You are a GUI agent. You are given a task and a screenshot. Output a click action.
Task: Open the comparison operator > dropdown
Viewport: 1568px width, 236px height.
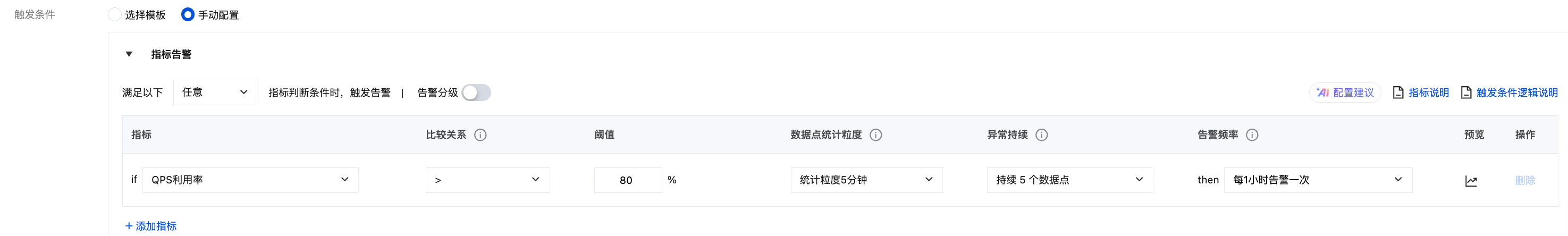coord(487,180)
